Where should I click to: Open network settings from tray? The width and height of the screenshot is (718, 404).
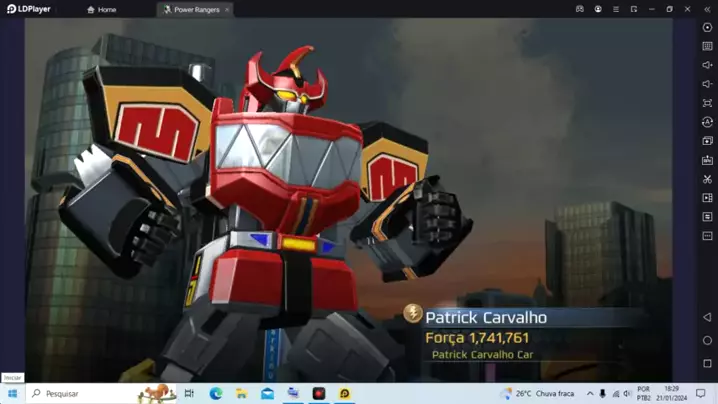pyautogui.click(x=616, y=393)
